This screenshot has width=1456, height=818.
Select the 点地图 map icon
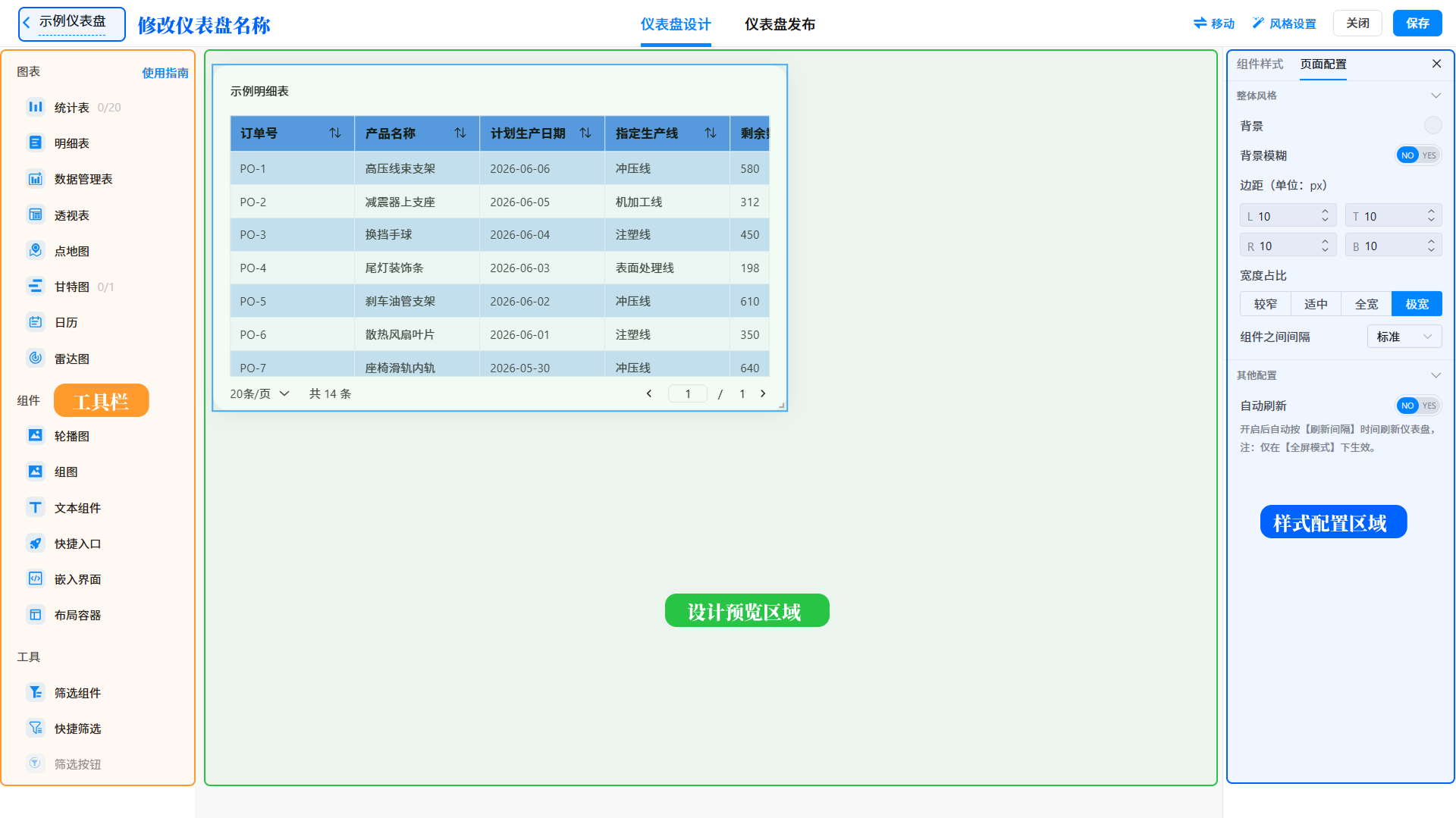point(36,250)
